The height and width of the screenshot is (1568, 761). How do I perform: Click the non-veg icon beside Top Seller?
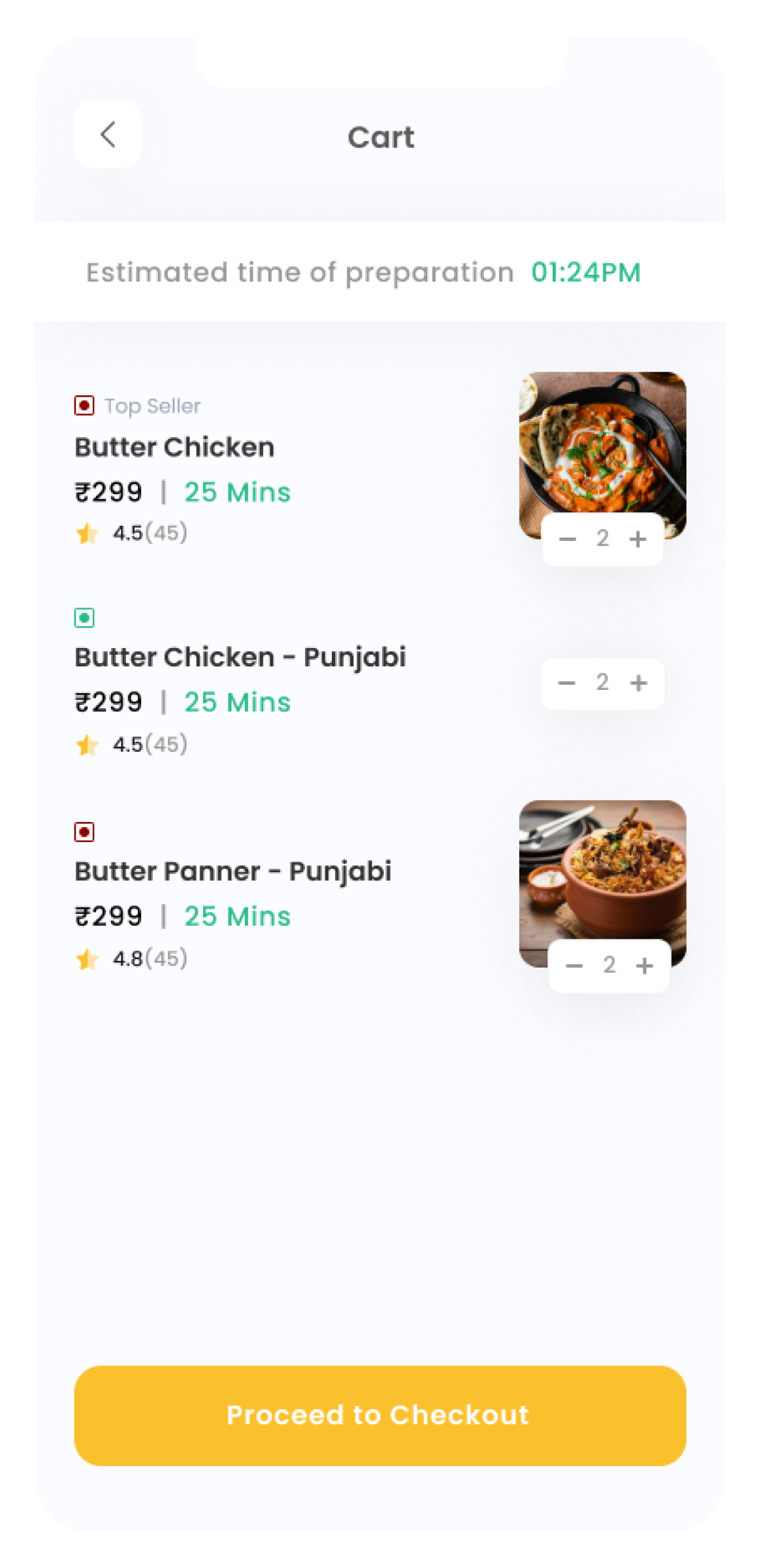click(x=84, y=405)
